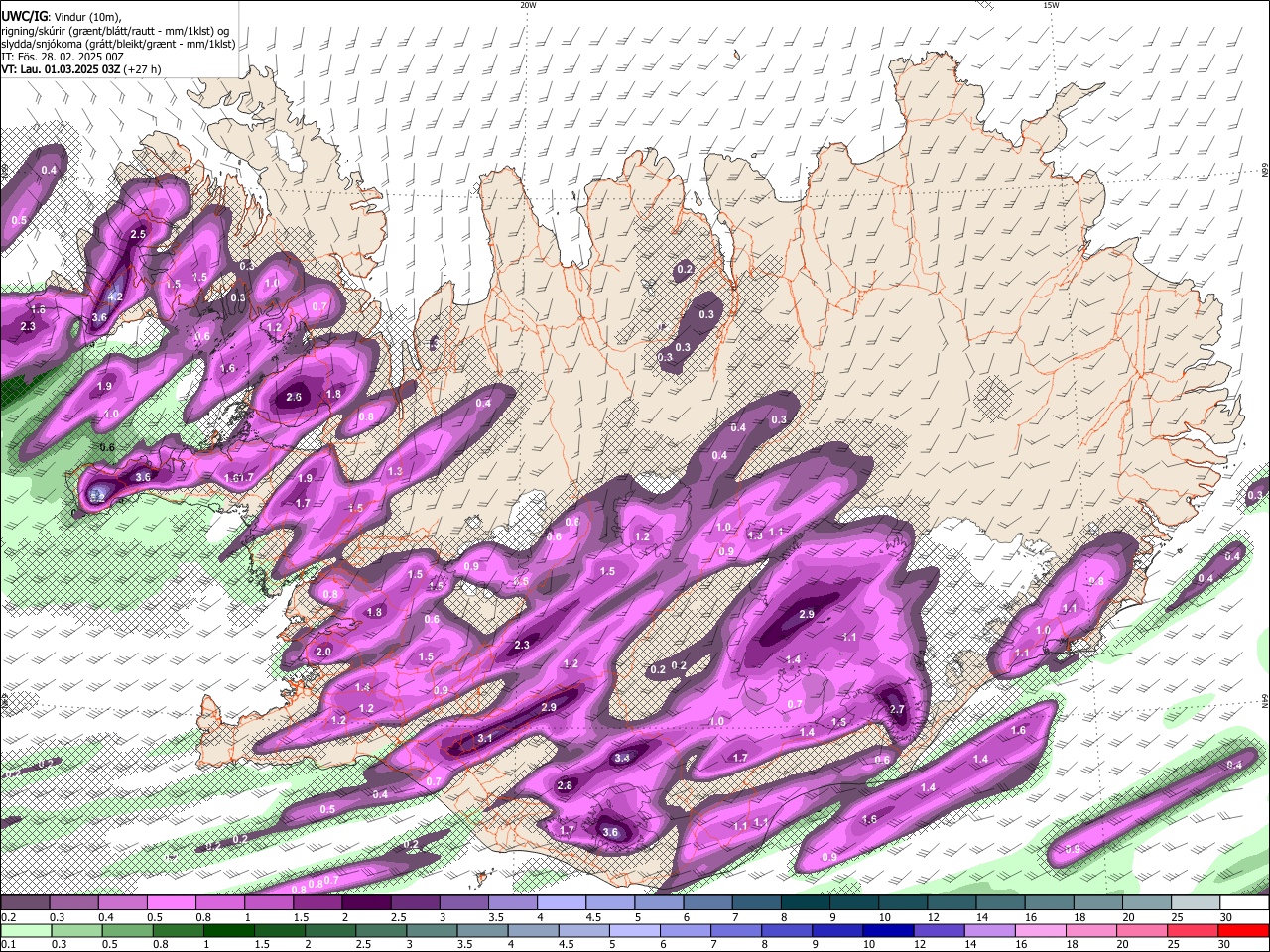This screenshot has width=1270, height=952.
Task: Click the 4.2 precipitation peak value on the map
Action: click(115, 297)
